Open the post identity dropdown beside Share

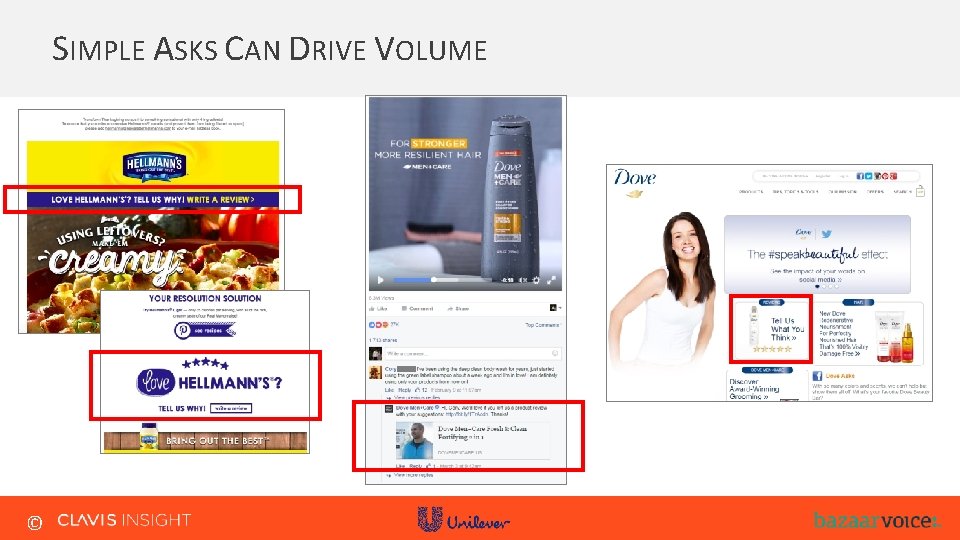coord(555,308)
